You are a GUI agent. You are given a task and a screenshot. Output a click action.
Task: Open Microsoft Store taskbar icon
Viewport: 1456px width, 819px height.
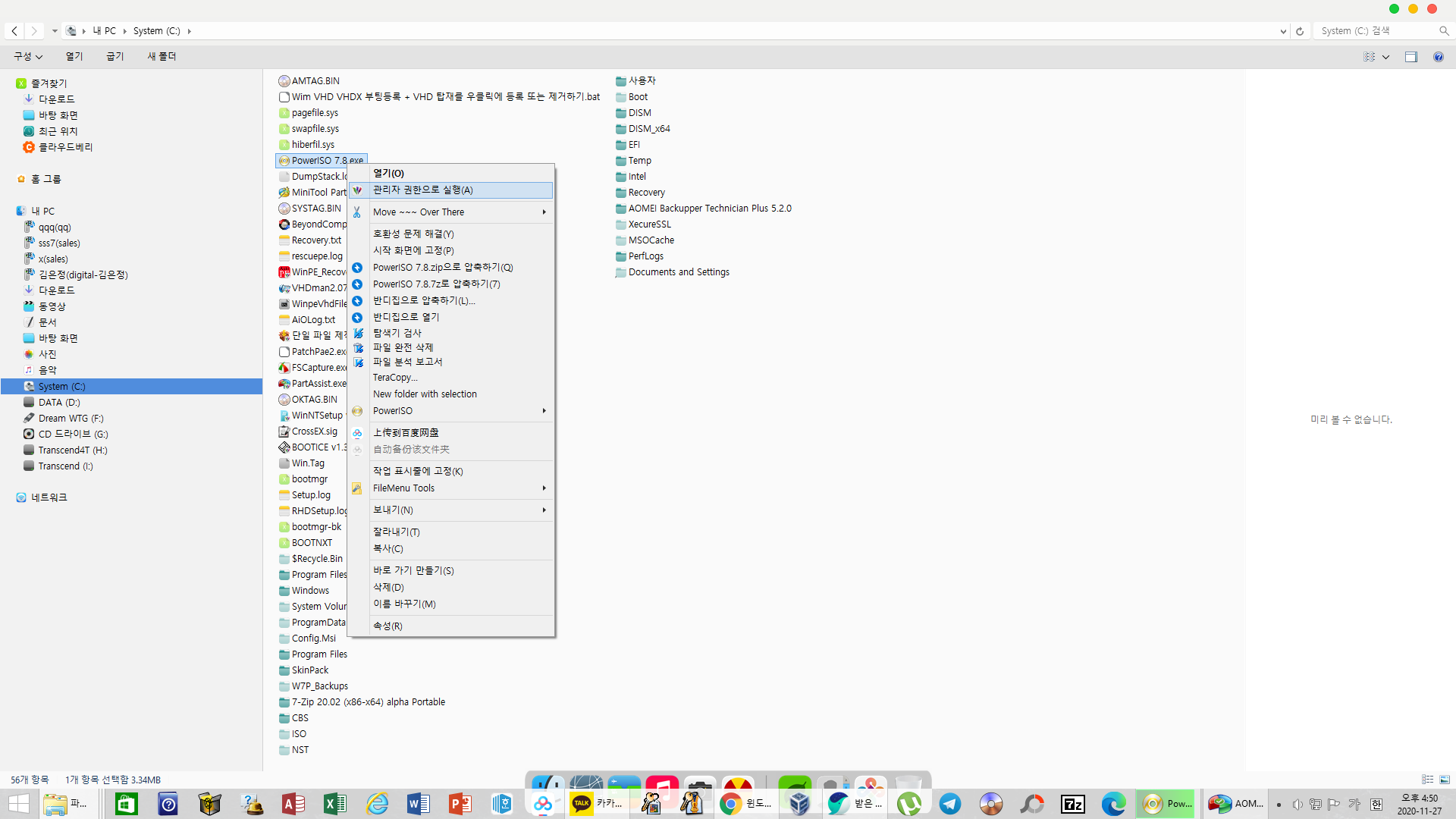click(126, 804)
